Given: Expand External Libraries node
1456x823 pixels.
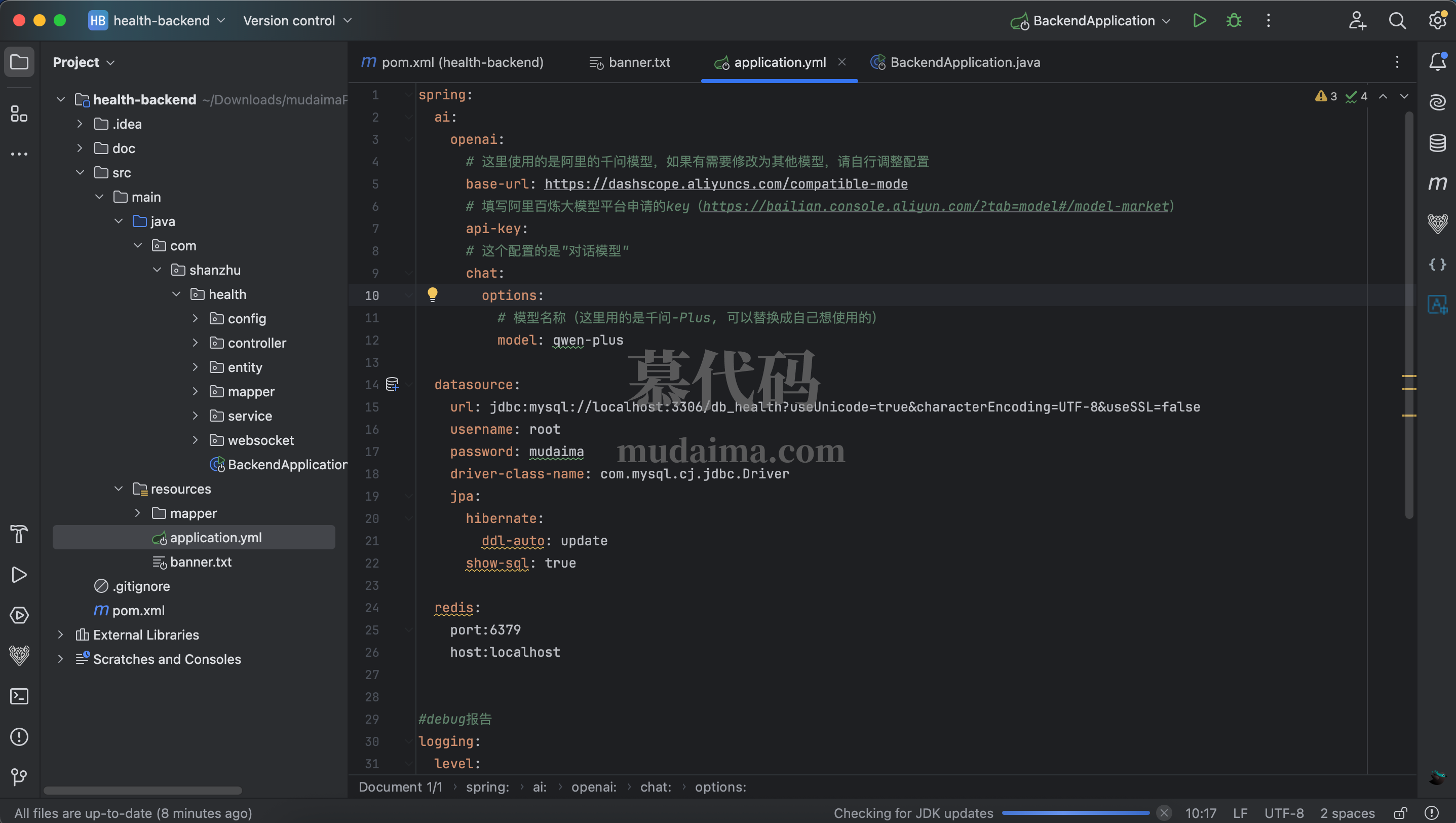Looking at the screenshot, I should pos(60,635).
